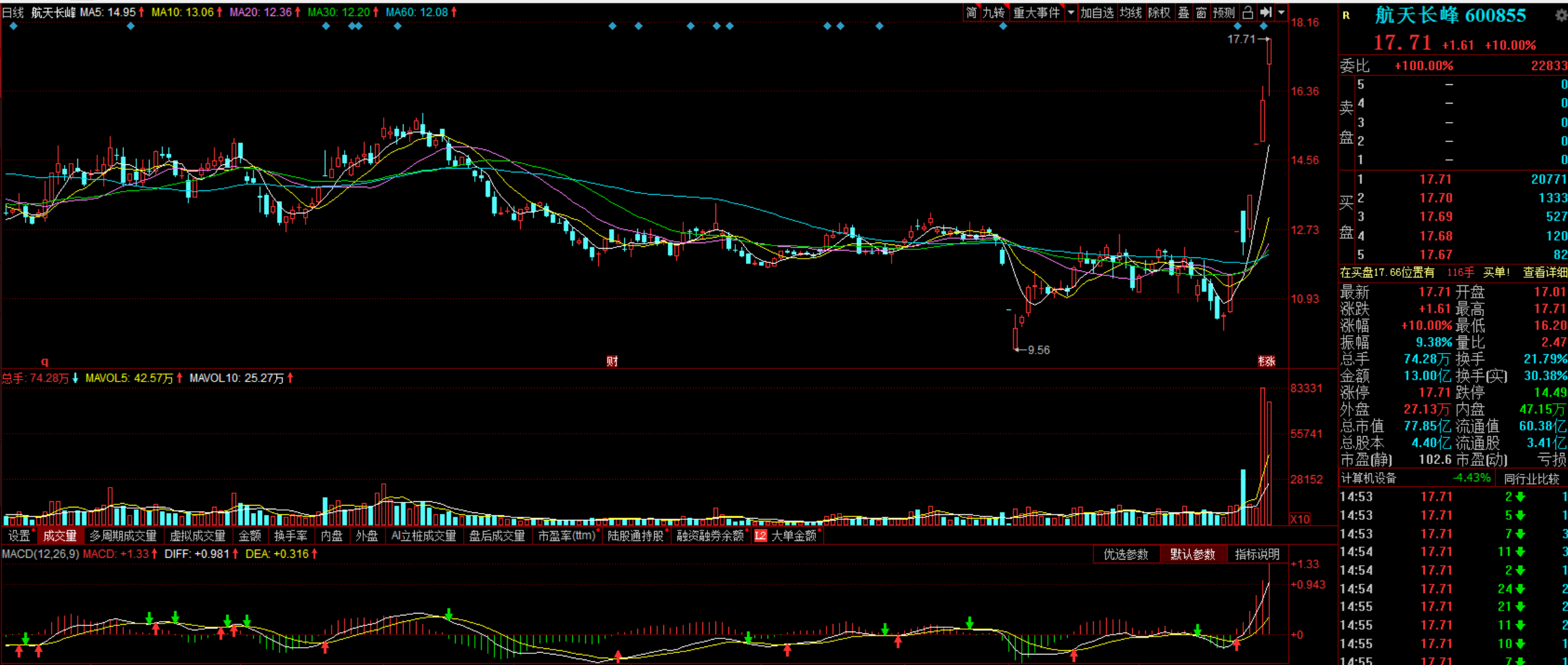Open the 日线 period selector
1568x665 pixels.
(x=13, y=12)
